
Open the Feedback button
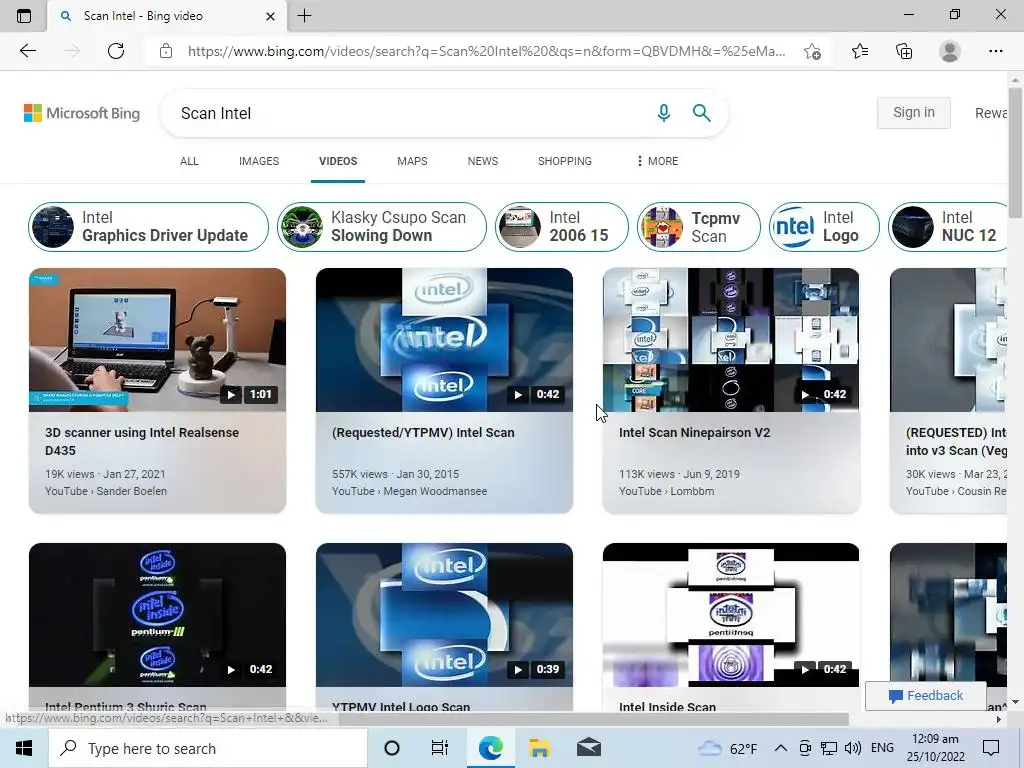tap(926, 696)
